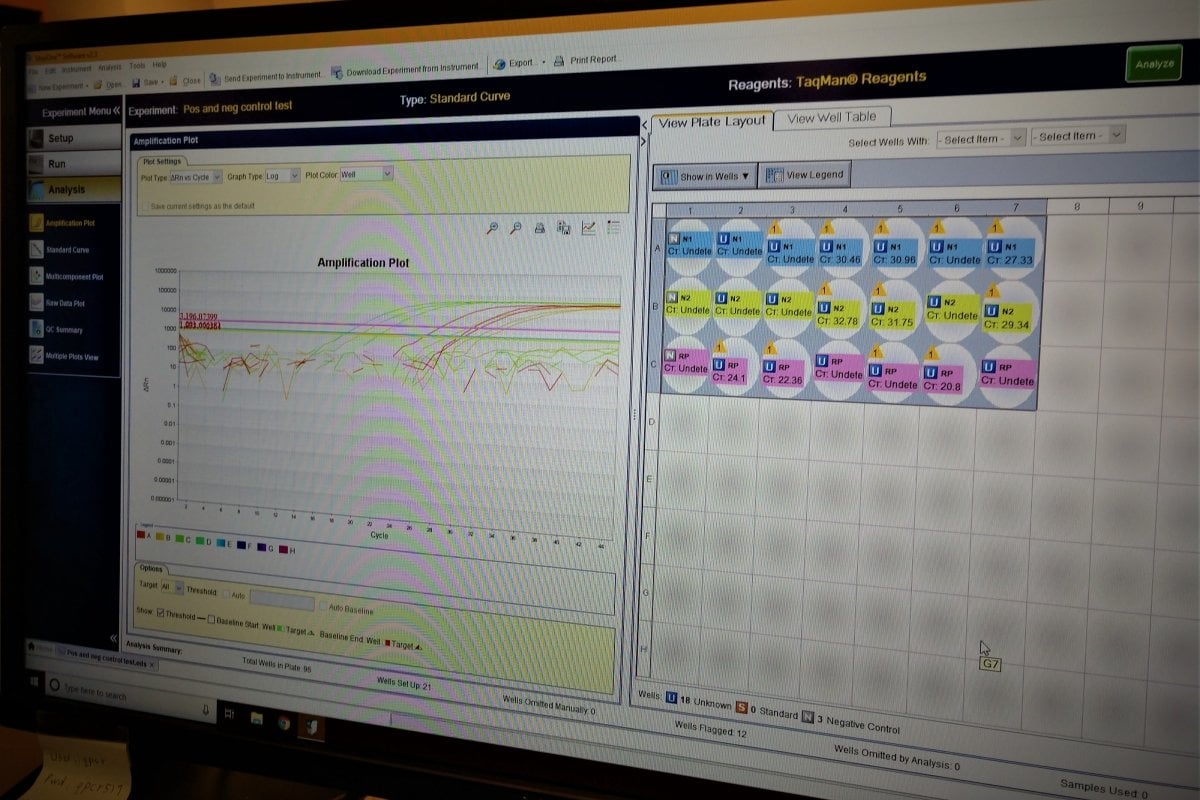This screenshot has height=800, width=1200.
Task: Click the print plot icon above graph
Action: (x=540, y=228)
